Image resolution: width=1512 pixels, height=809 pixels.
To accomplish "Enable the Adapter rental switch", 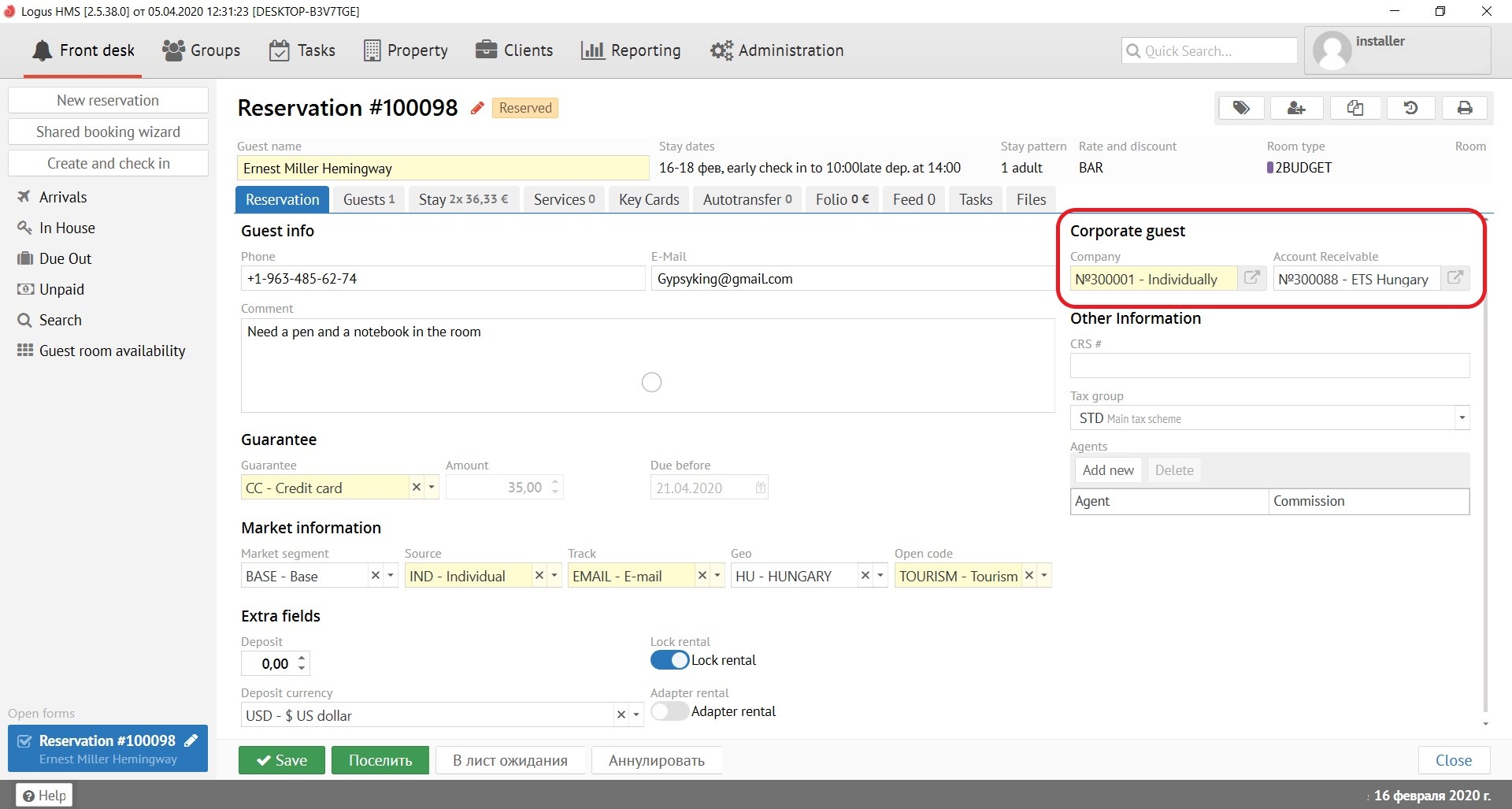I will pyautogui.click(x=669, y=711).
